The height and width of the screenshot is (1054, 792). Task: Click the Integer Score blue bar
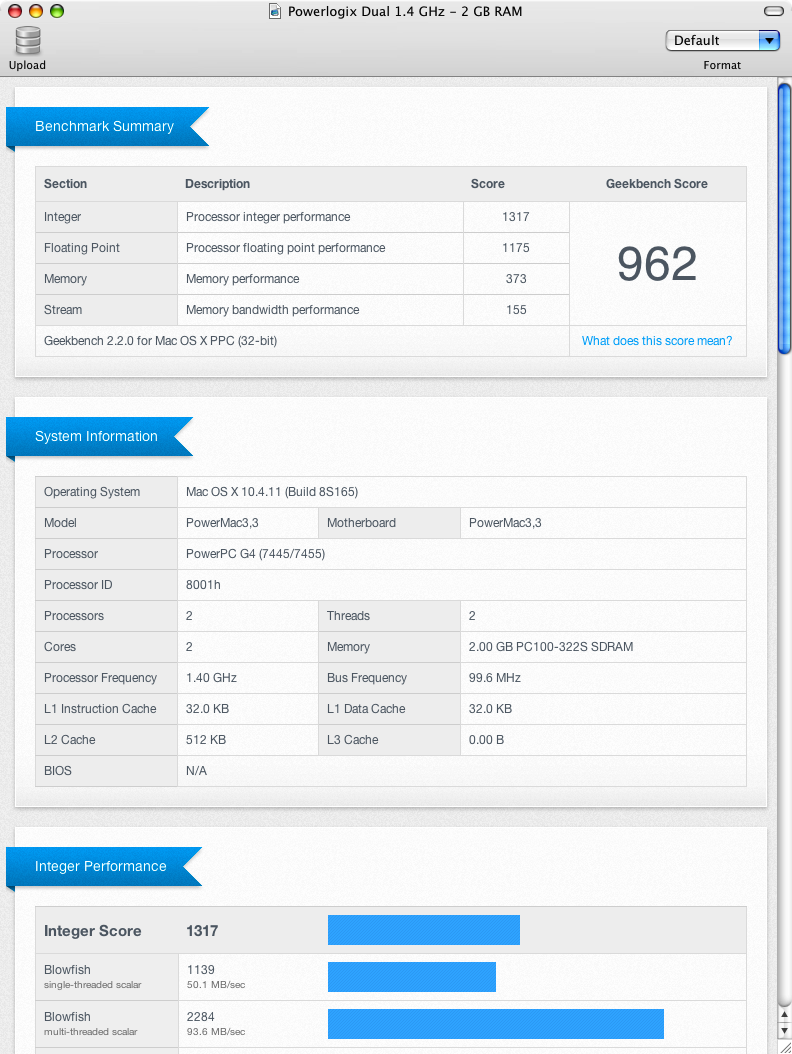pyautogui.click(x=424, y=930)
